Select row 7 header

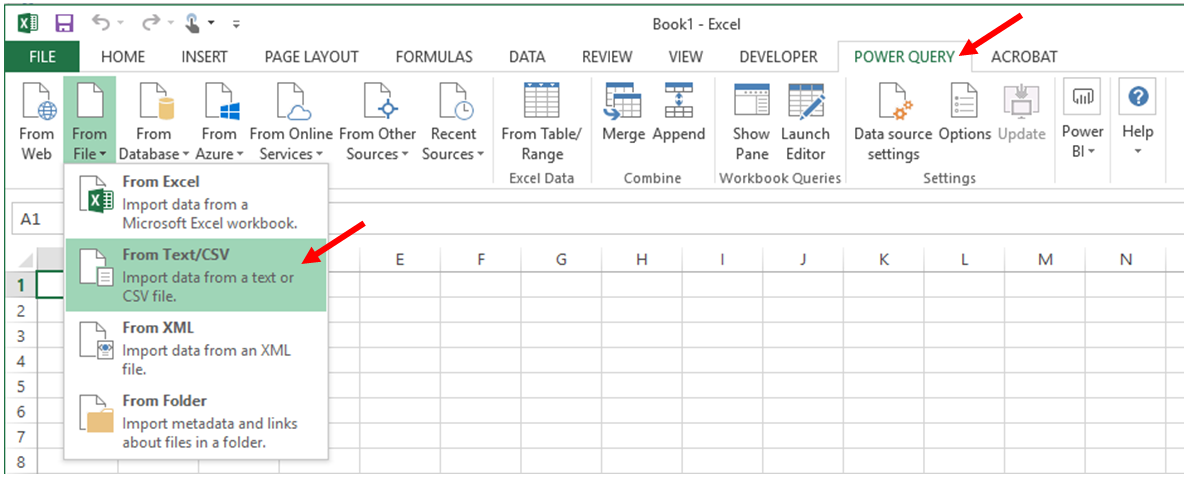click(x=21, y=437)
